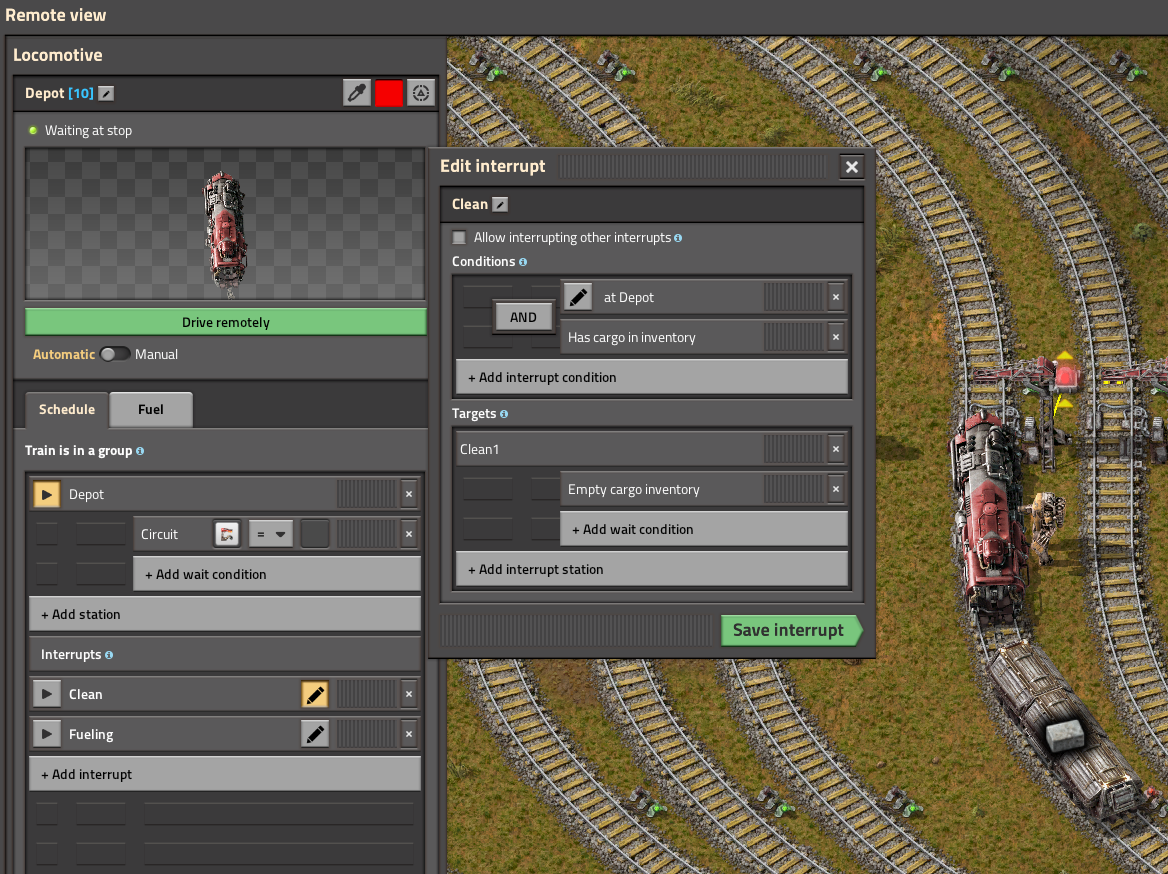The image size is (1168, 874).
Task: Rename the Depot [10] train stop
Action: click(107, 93)
